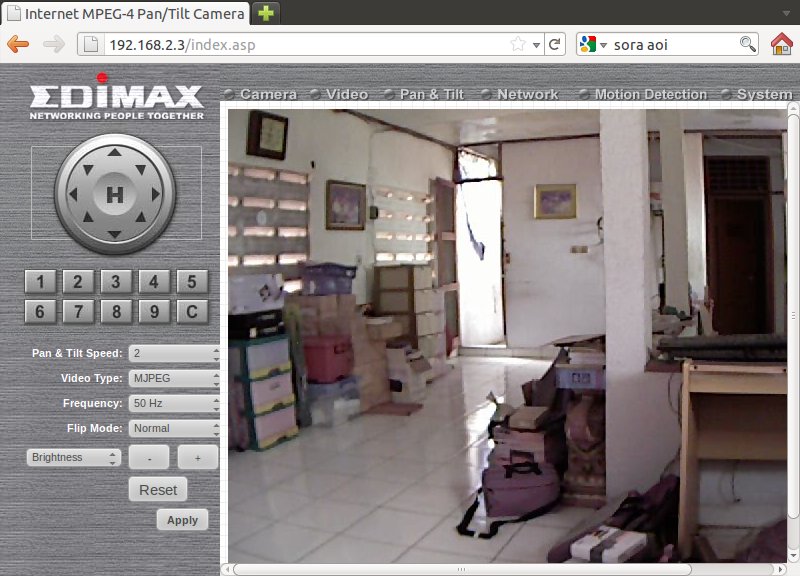Move camera diagonally down-right
The height and width of the screenshot is (576, 800).
pos(141,218)
